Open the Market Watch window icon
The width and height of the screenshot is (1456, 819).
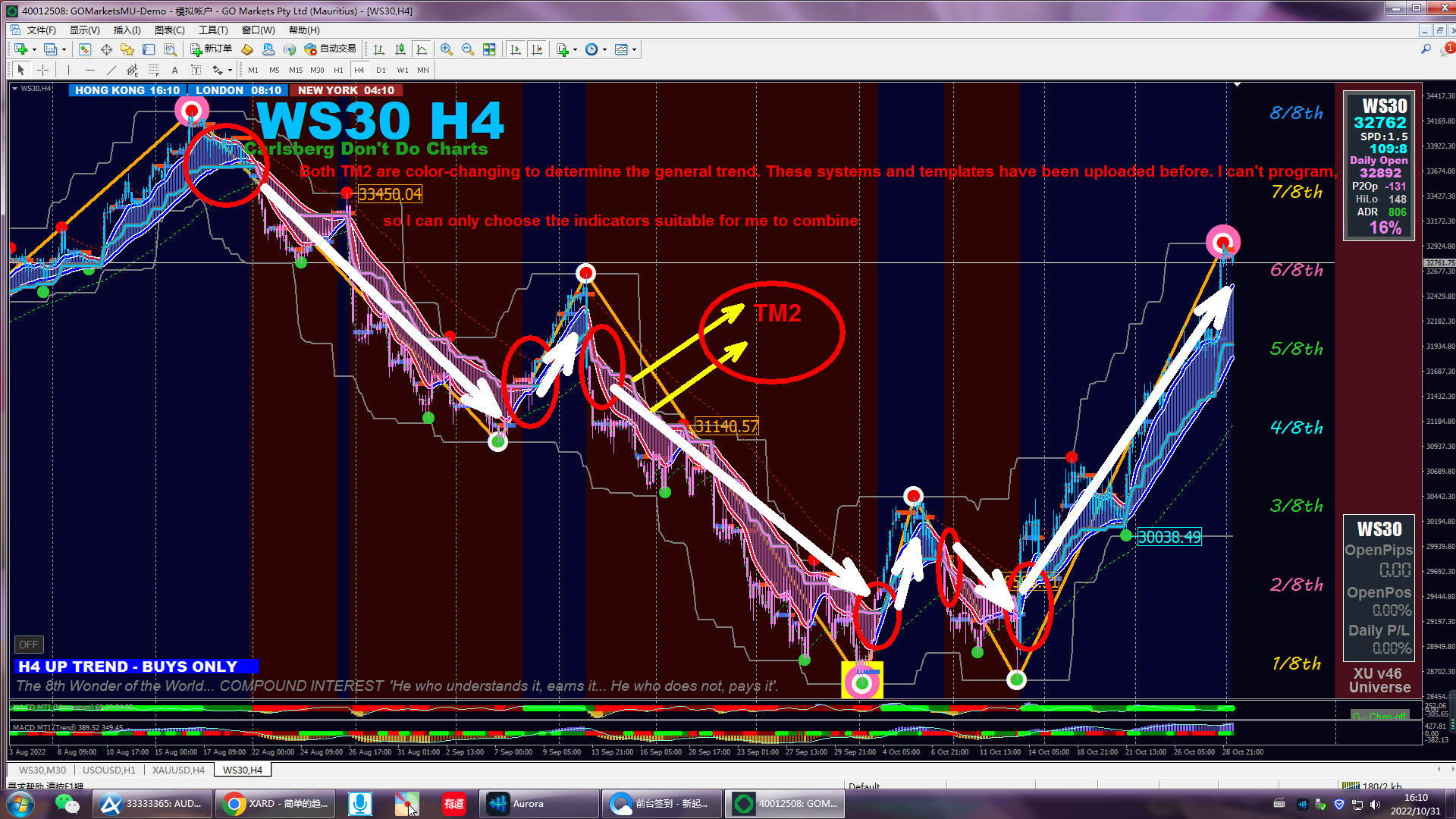tap(85, 49)
